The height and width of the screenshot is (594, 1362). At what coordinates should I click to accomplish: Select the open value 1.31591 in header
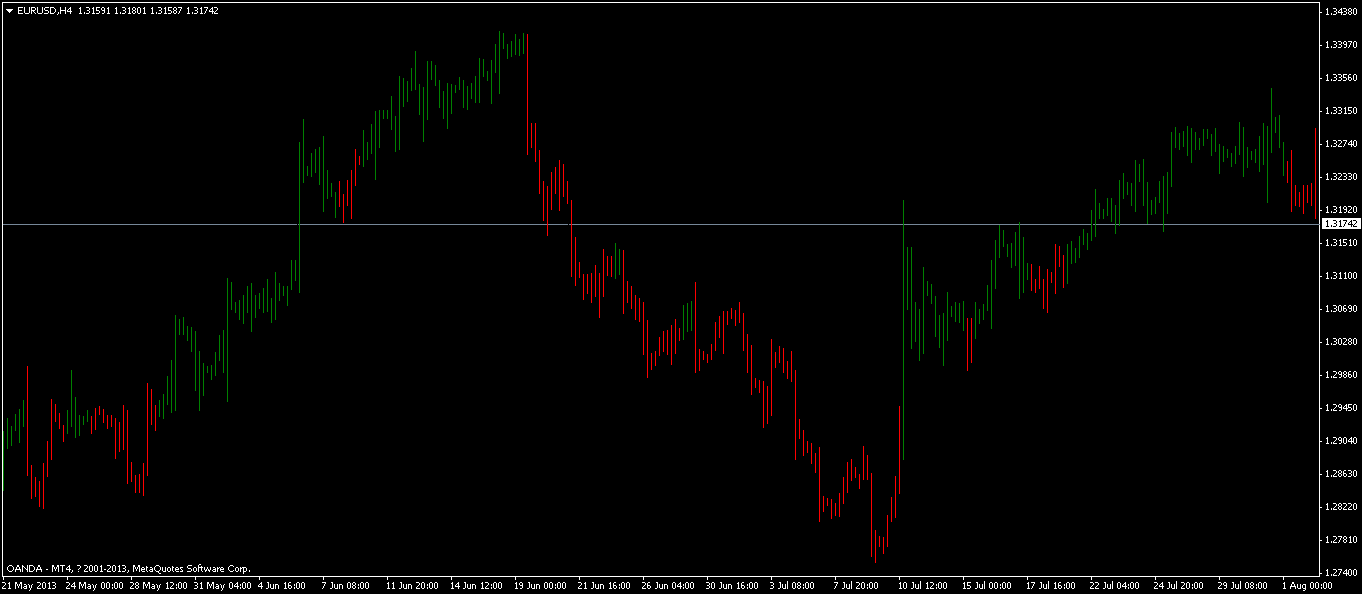click(x=94, y=11)
